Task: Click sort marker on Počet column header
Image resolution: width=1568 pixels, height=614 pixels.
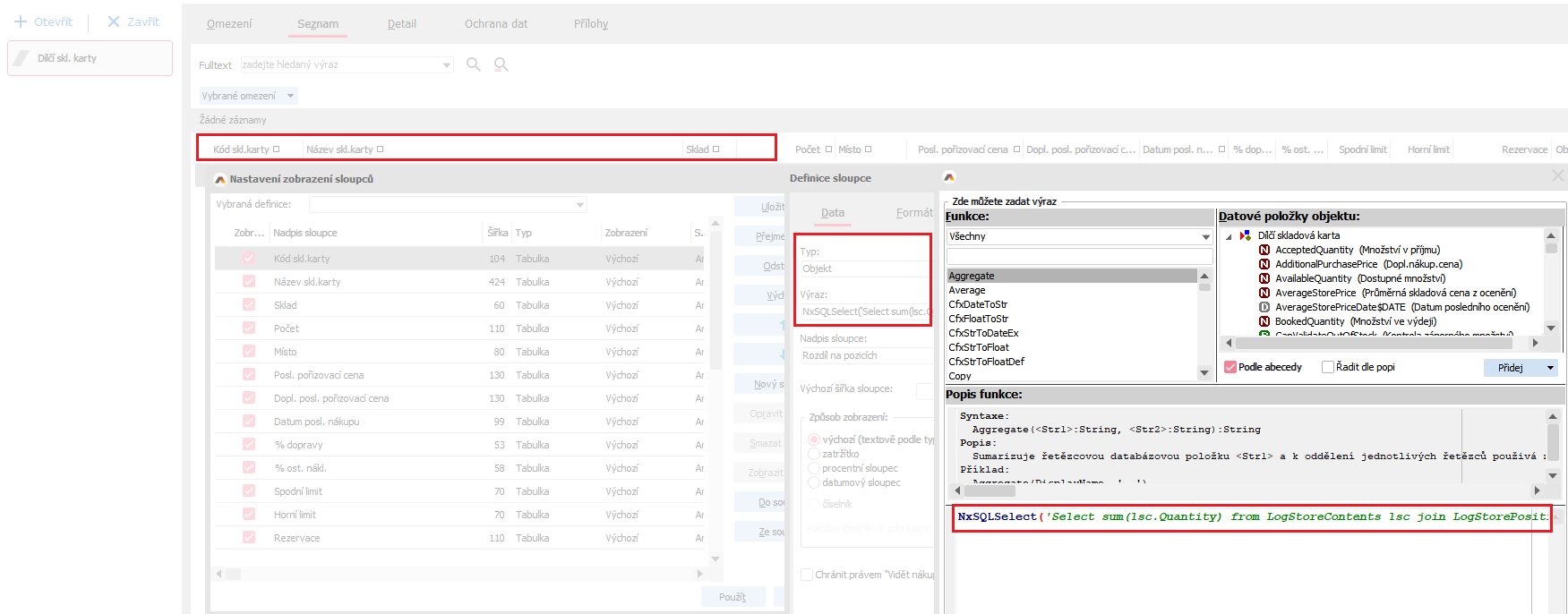Action: (828, 149)
